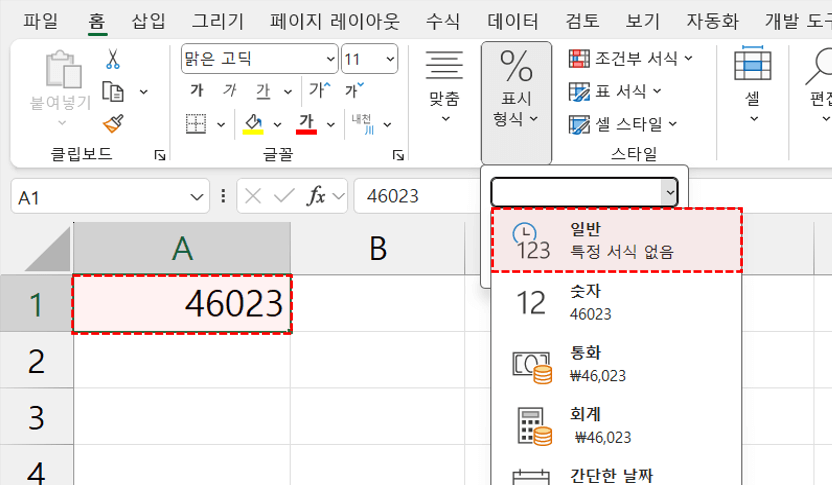Click the formula bar options dots

223,196
